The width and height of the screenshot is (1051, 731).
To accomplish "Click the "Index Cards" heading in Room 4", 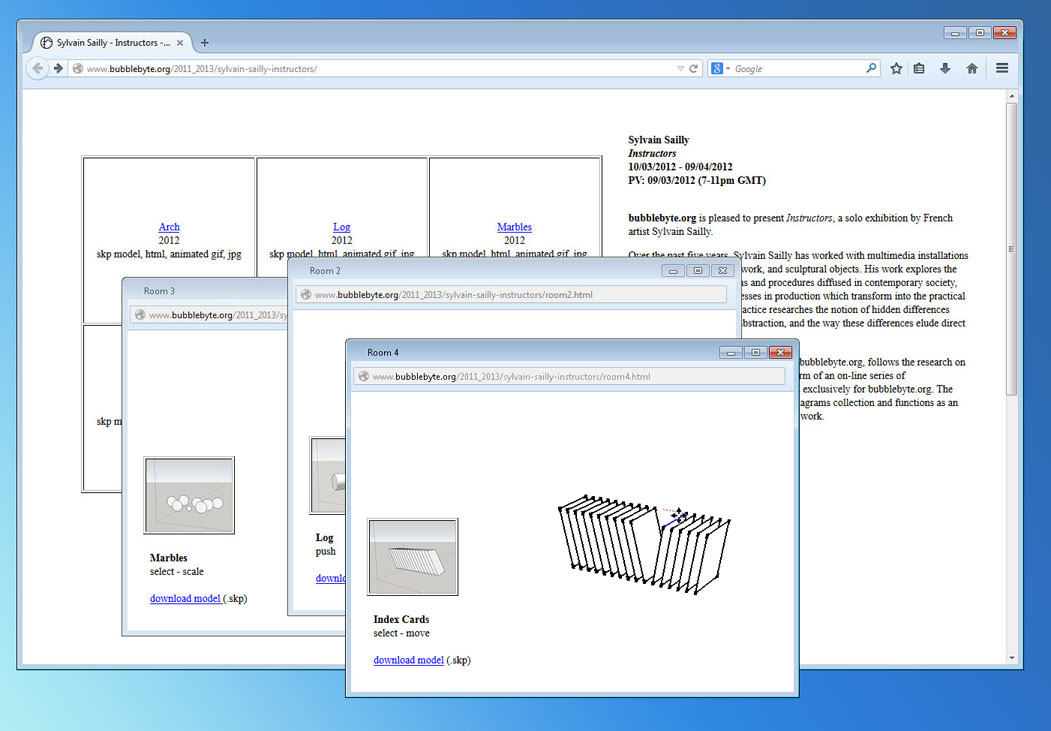I will (401, 620).
